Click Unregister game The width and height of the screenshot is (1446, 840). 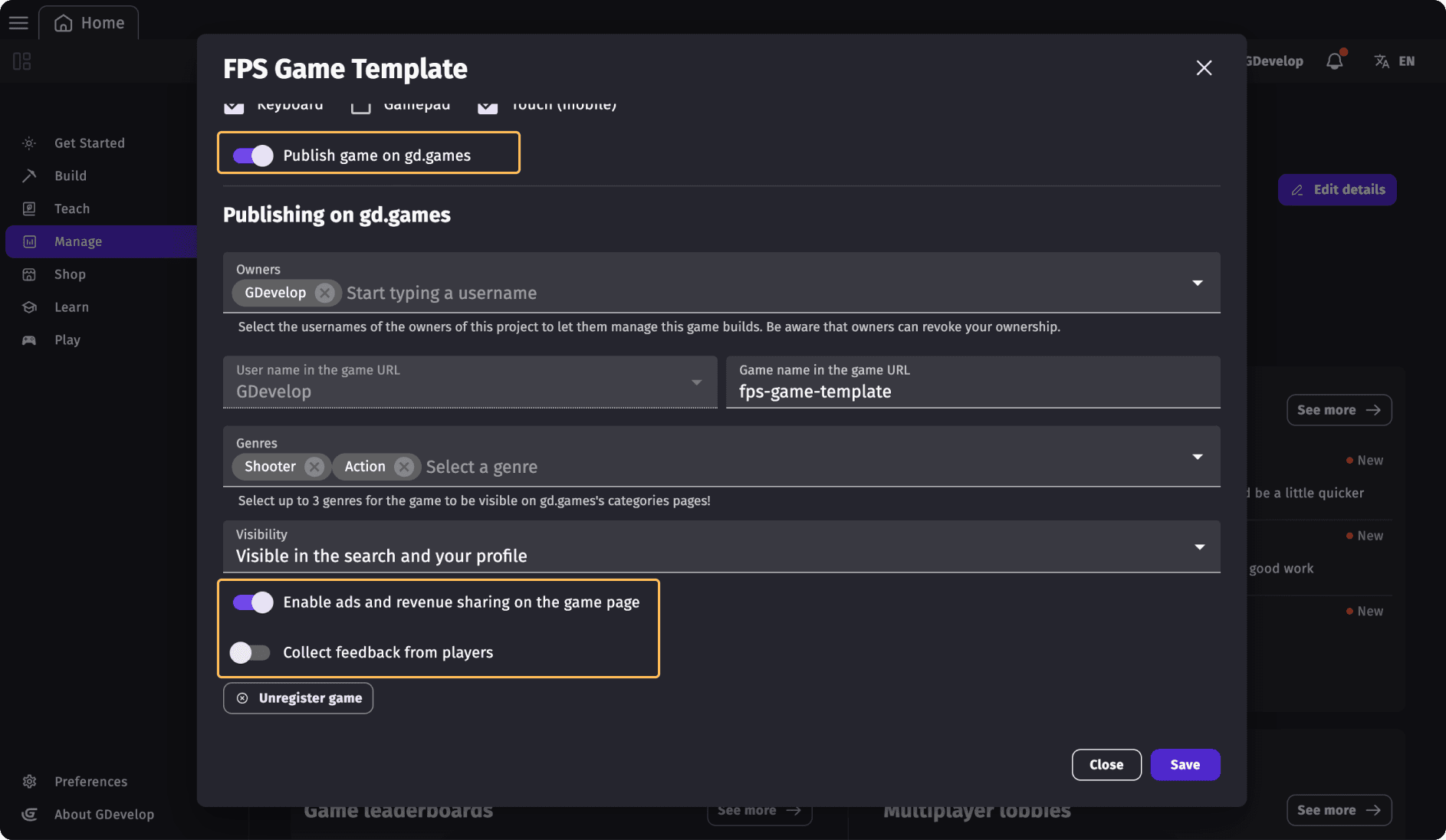[x=297, y=697]
